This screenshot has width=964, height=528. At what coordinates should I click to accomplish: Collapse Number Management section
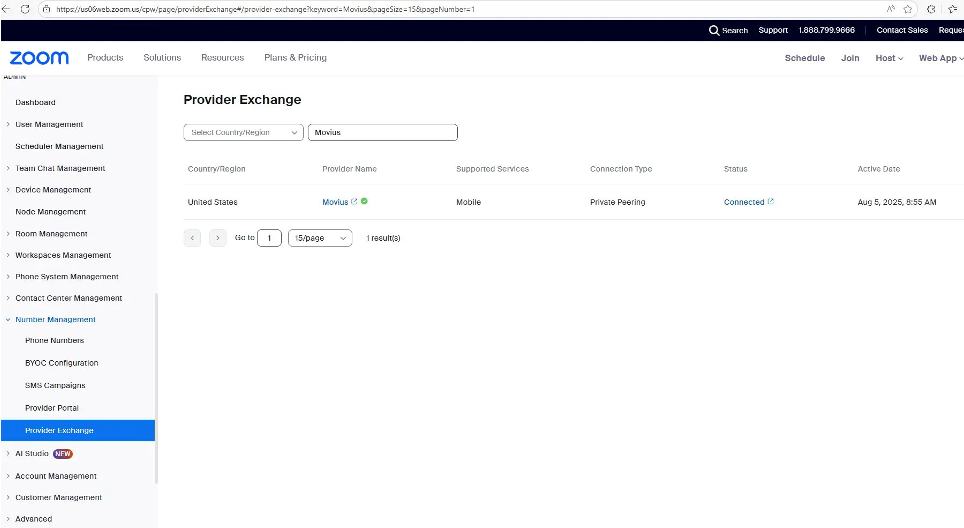pyautogui.click(x=8, y=320)
